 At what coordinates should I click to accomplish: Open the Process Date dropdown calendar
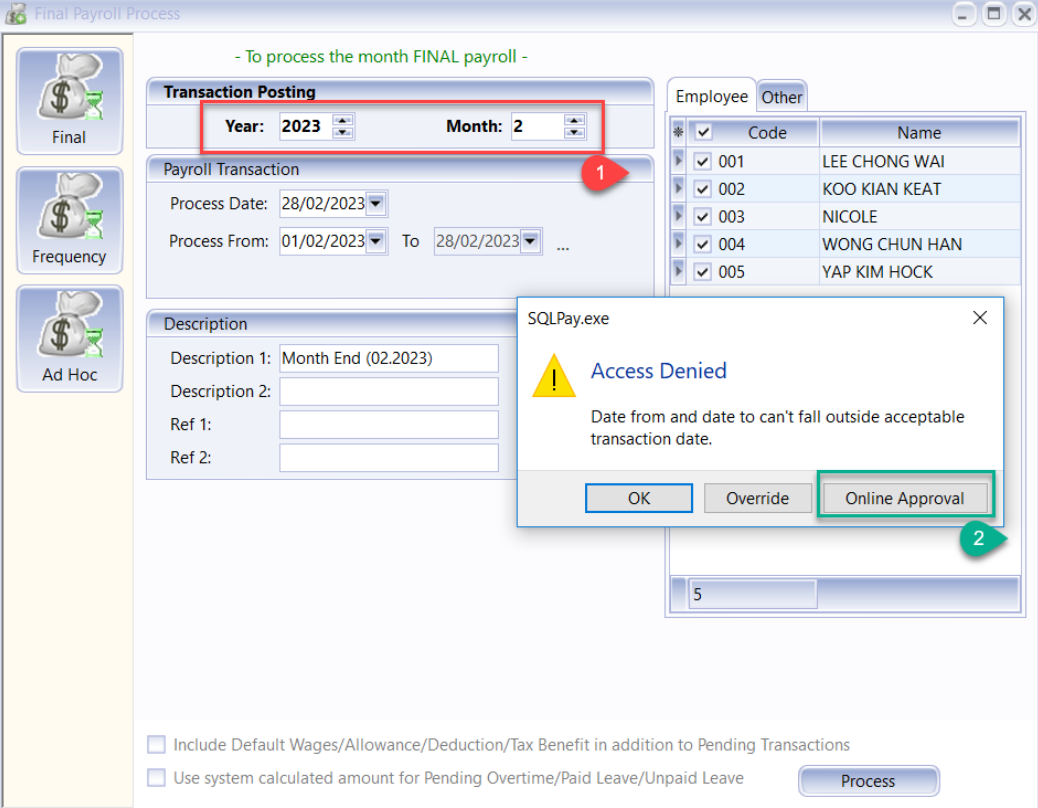pyautogui.click(x=376, y=204)
